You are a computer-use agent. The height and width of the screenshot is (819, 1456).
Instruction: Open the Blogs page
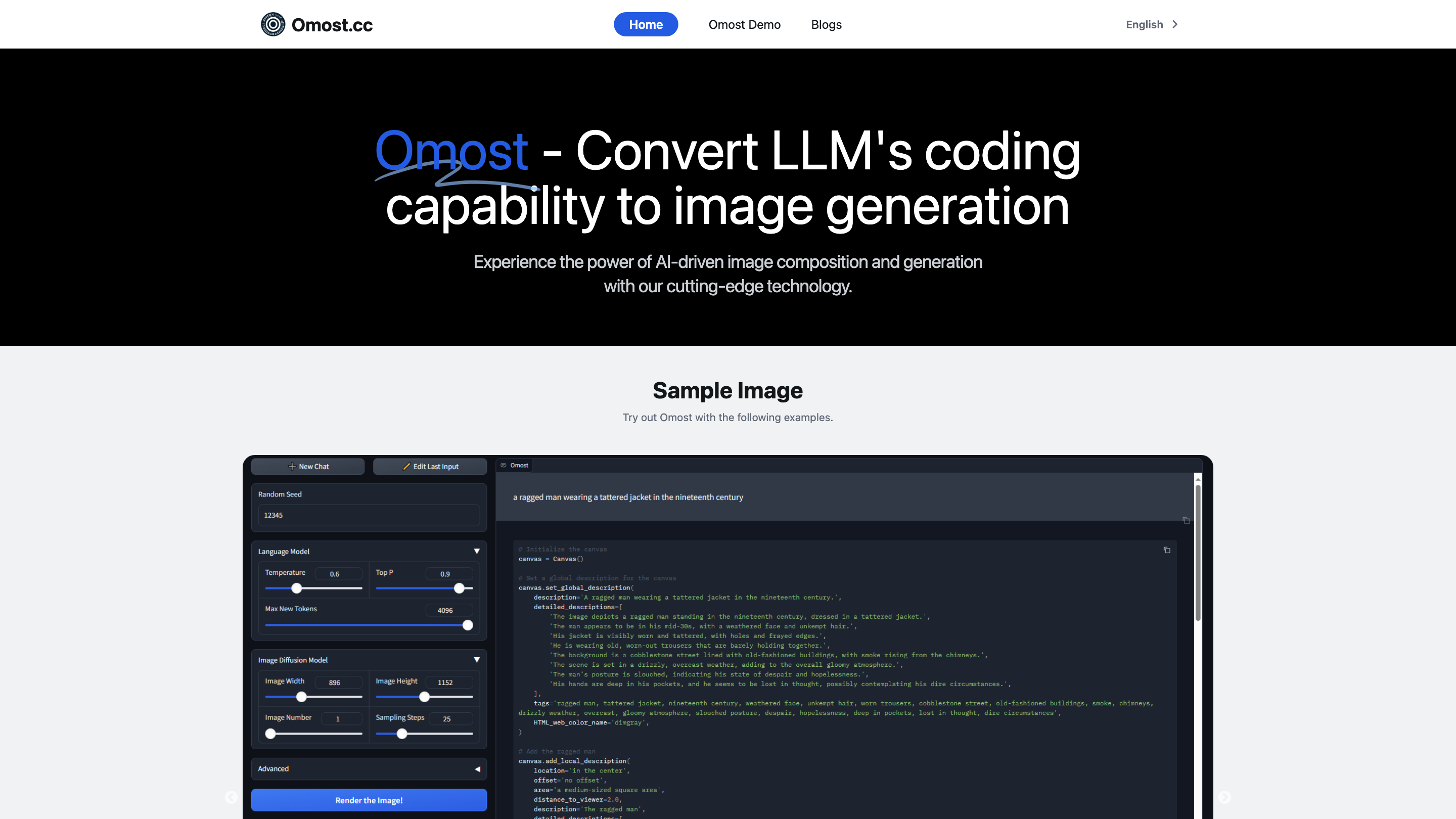coord(826,24)
